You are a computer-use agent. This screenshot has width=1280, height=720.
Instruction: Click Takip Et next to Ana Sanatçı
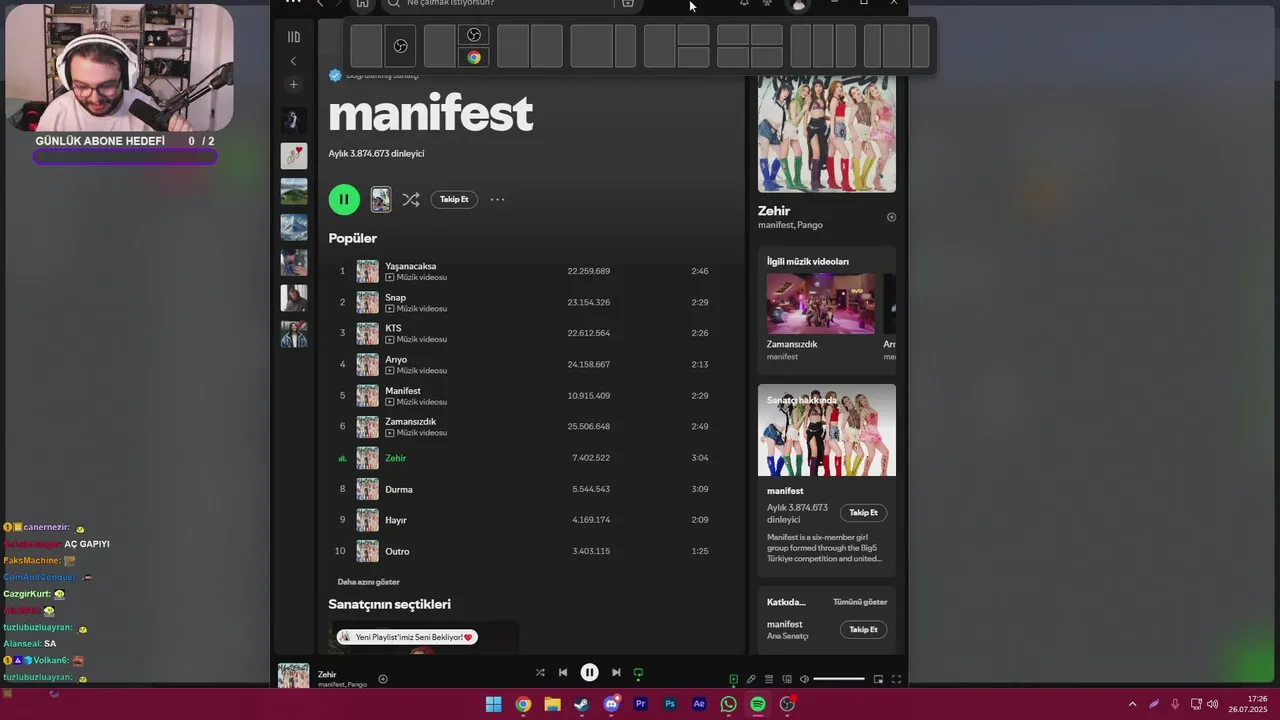(x=863, y=630)
